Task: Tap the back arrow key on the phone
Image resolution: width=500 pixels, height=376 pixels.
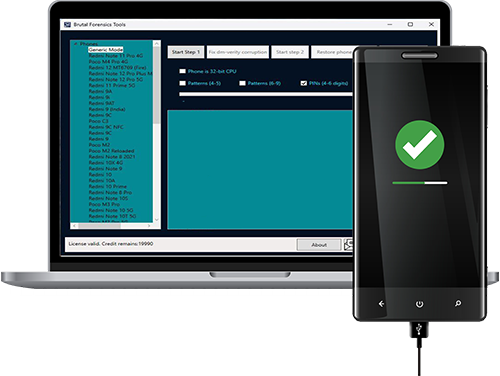Action: 381,304
